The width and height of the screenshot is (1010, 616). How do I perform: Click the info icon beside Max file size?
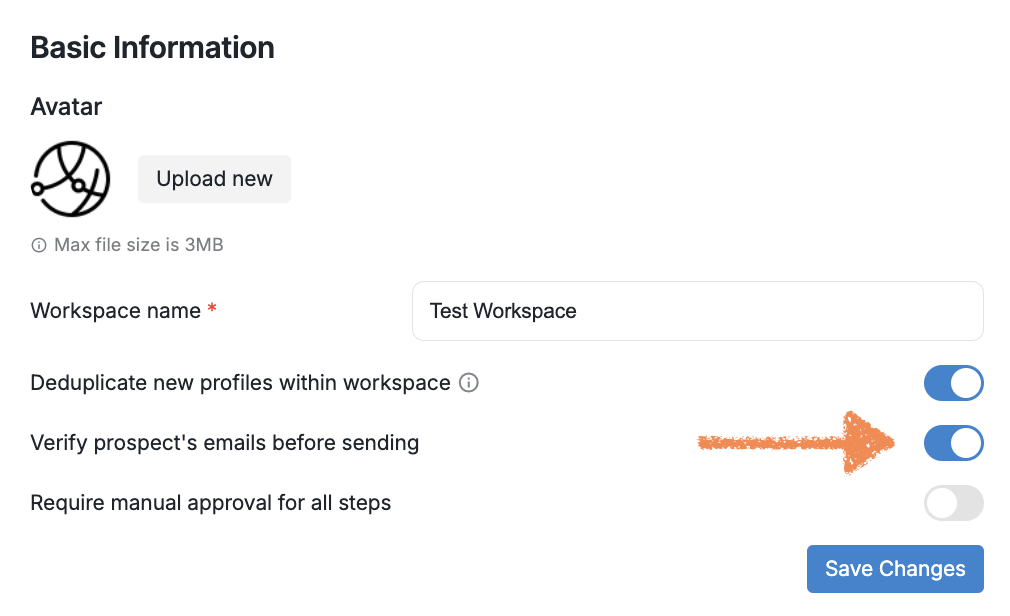point(39,245)
